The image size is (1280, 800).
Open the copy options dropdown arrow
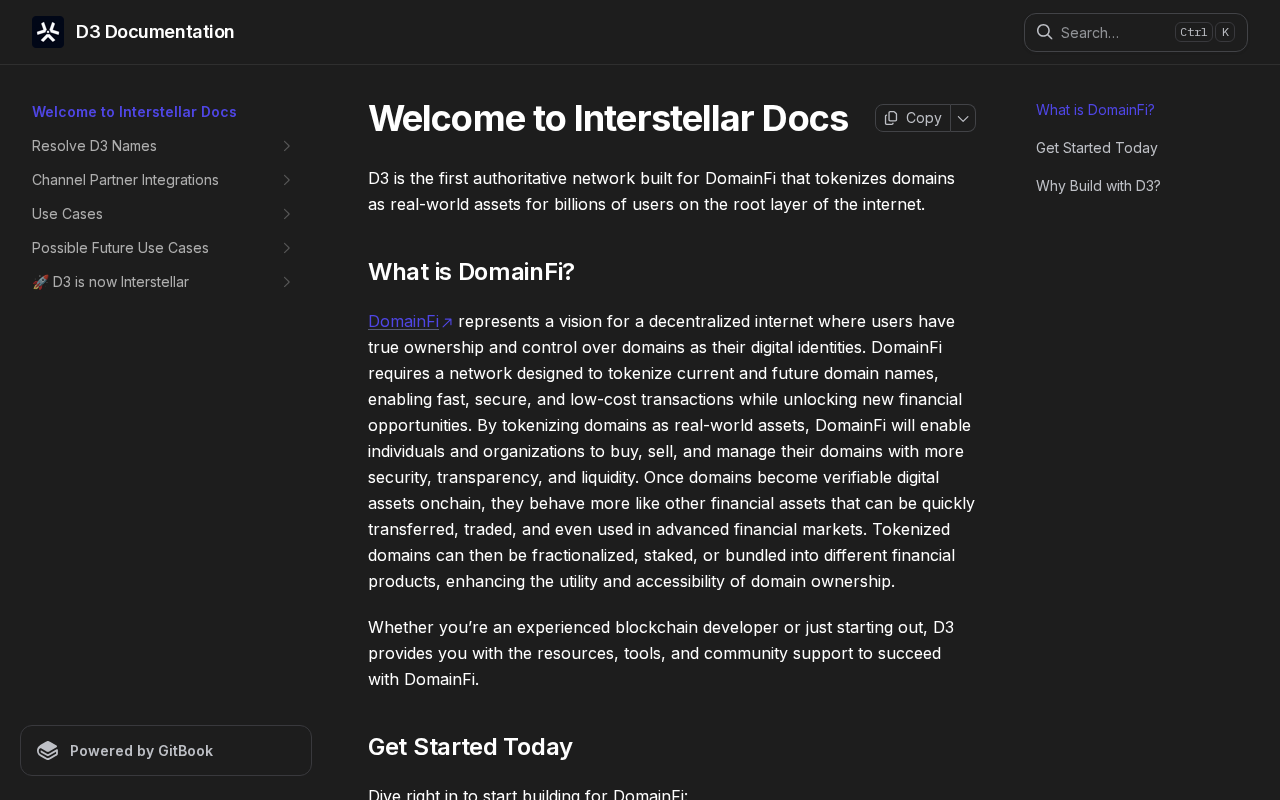[x=963, y=118]
